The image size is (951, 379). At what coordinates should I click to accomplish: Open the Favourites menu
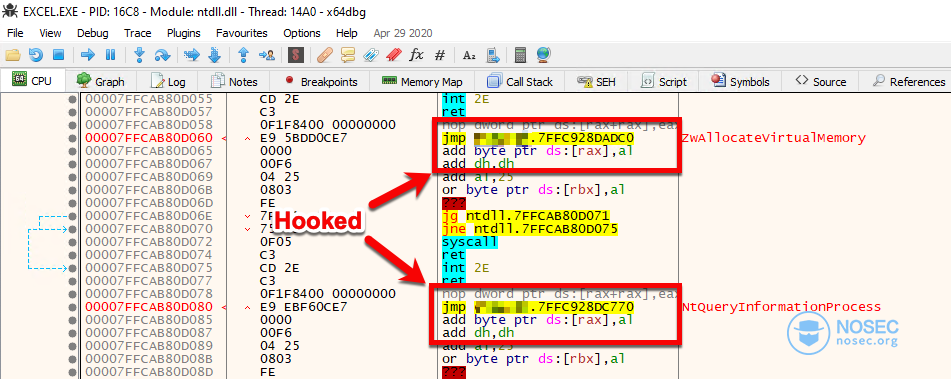(x=241, y=33)
